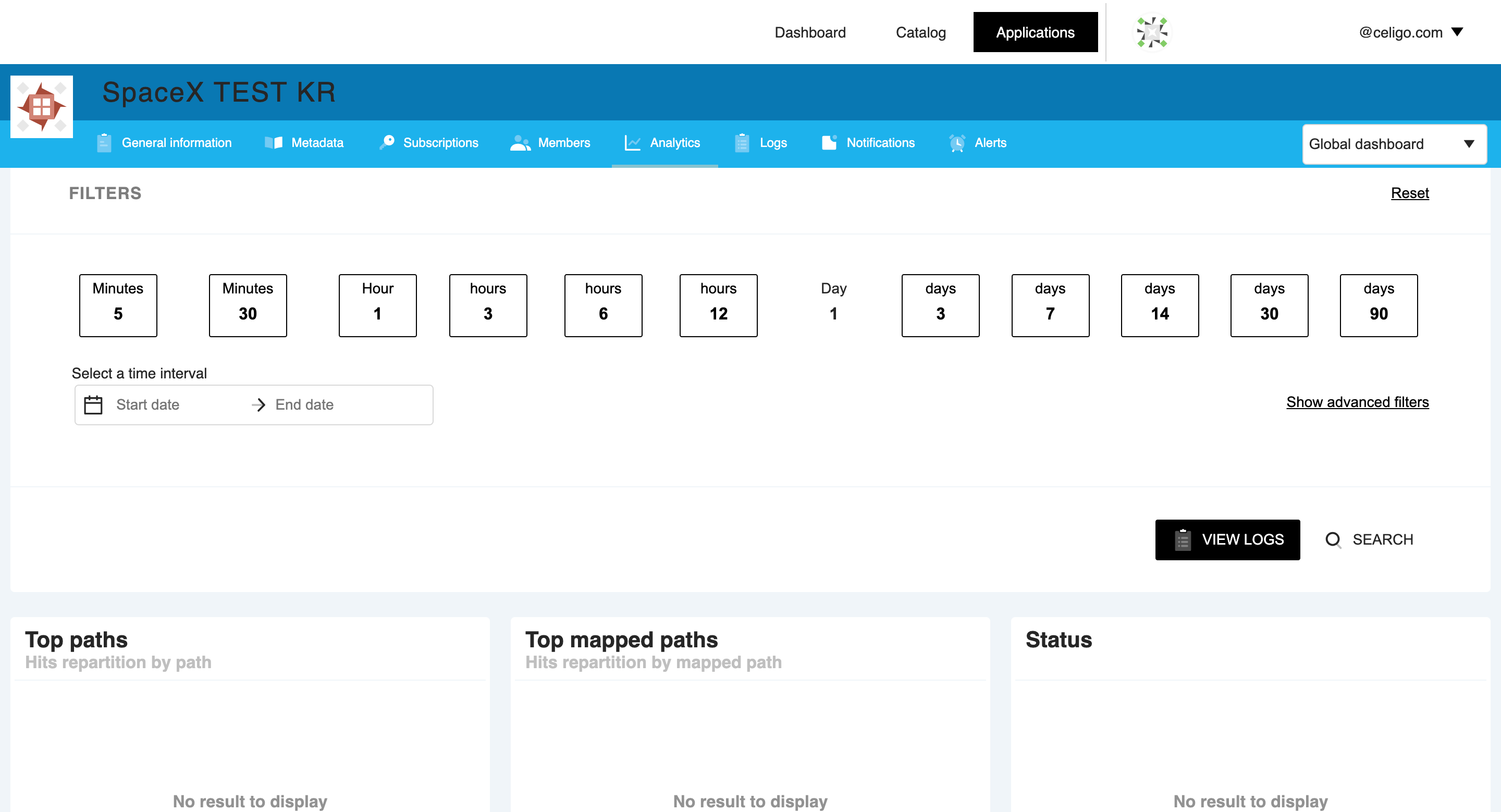Open the Dashboard menu item
The image size is (1501, 812).
(810, 32)
